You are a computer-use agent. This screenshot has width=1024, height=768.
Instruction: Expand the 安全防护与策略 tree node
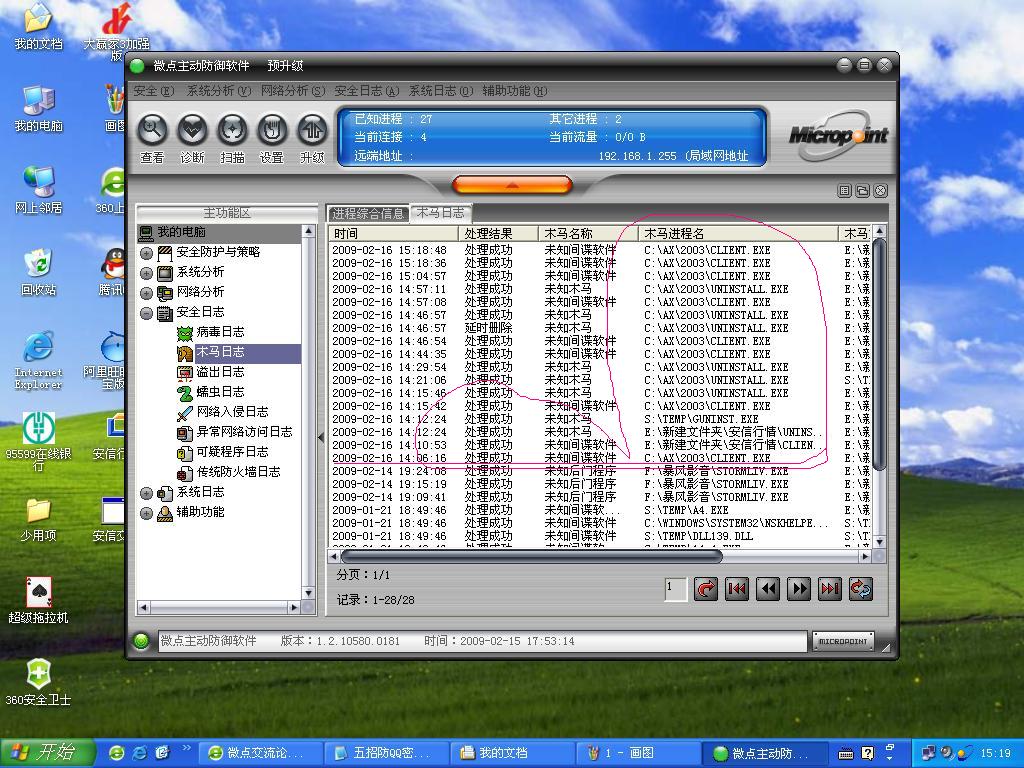[146, 253]
